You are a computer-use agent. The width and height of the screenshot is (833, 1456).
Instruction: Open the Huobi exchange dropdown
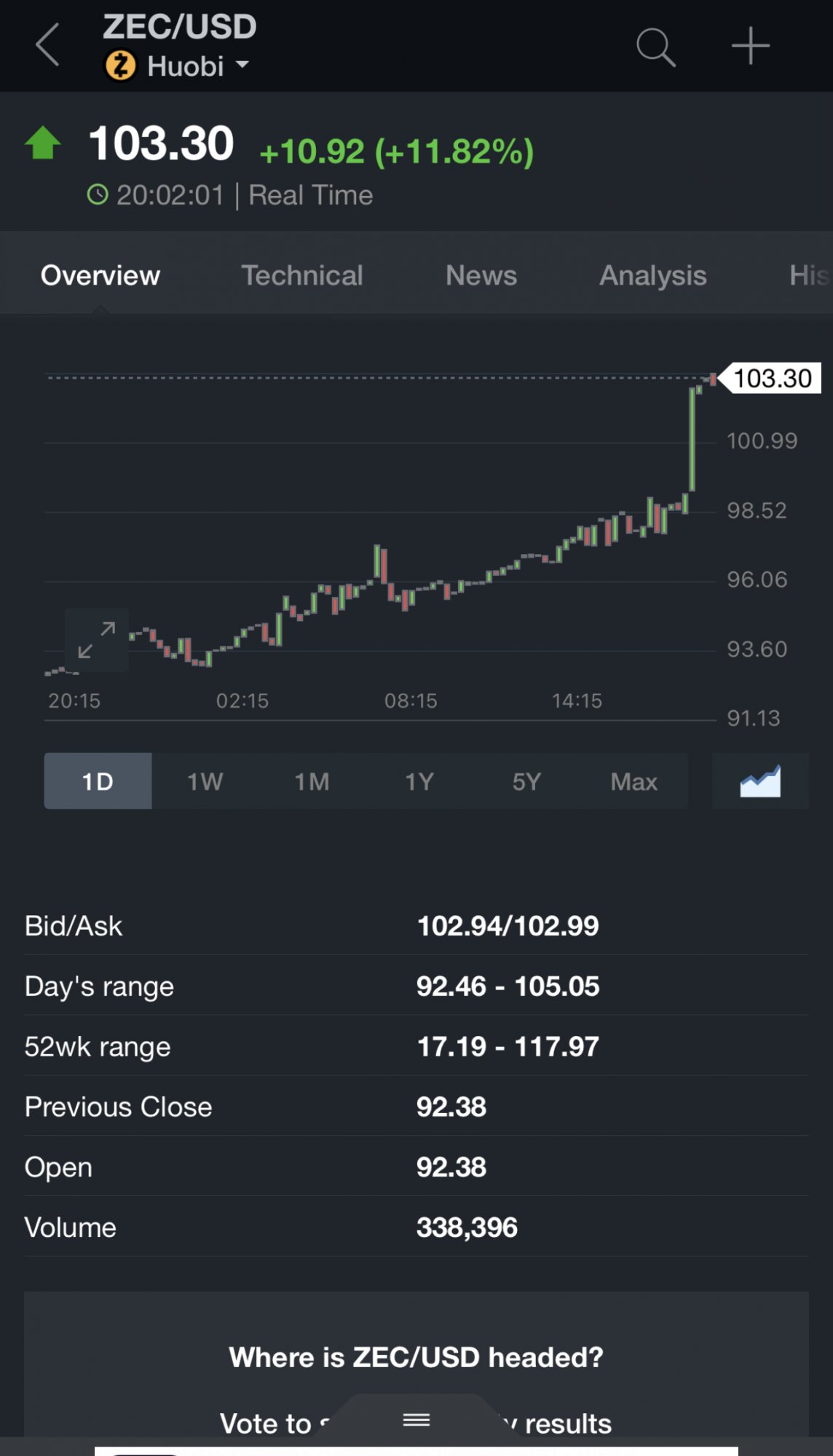[198, 66]
